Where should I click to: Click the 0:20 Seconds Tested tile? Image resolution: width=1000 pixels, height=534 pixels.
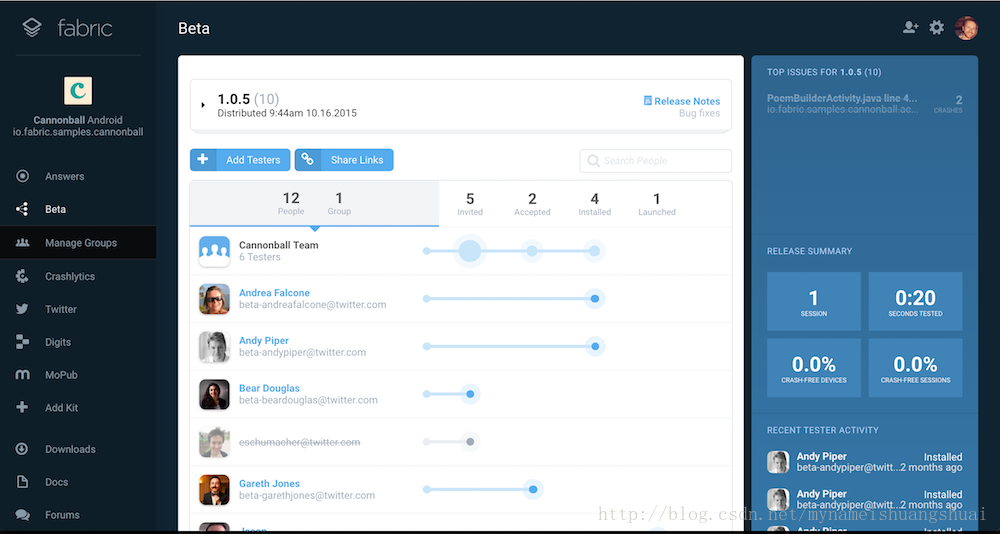click(x=915, y=301)
